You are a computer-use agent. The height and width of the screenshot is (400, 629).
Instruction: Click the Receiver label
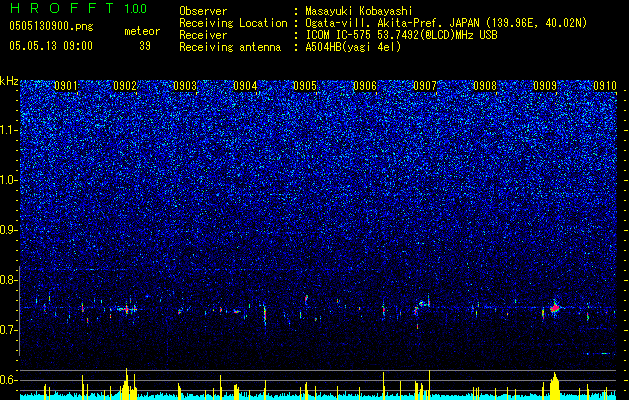203,35
